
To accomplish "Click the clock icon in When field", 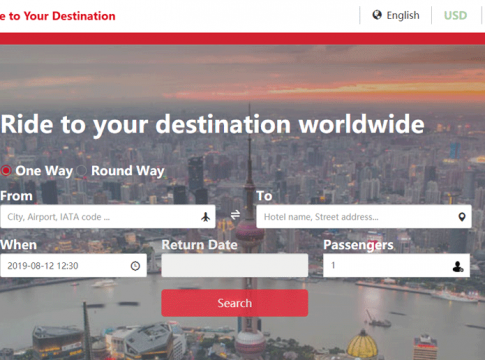I will point(135,266).
